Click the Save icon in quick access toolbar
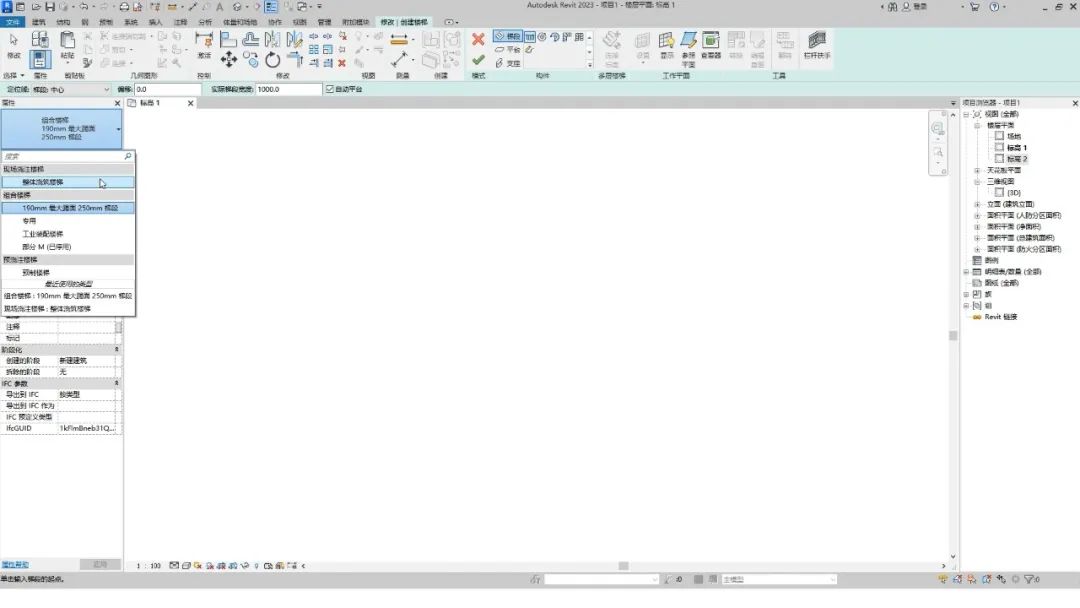The image size is (1080, 608). [x=50, y=6]
